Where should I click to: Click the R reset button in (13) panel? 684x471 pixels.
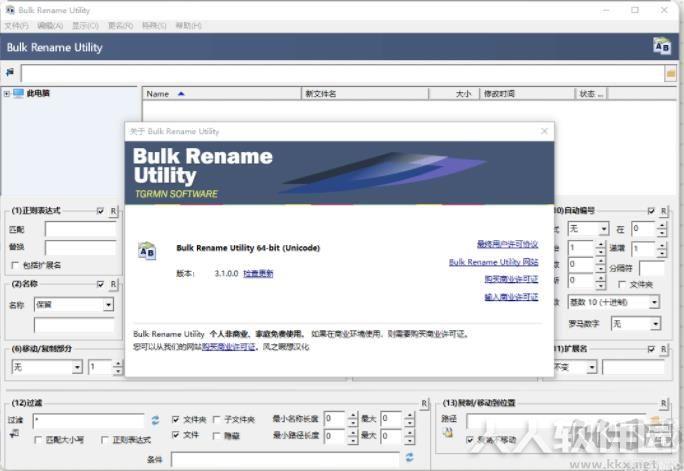[663, 403]
